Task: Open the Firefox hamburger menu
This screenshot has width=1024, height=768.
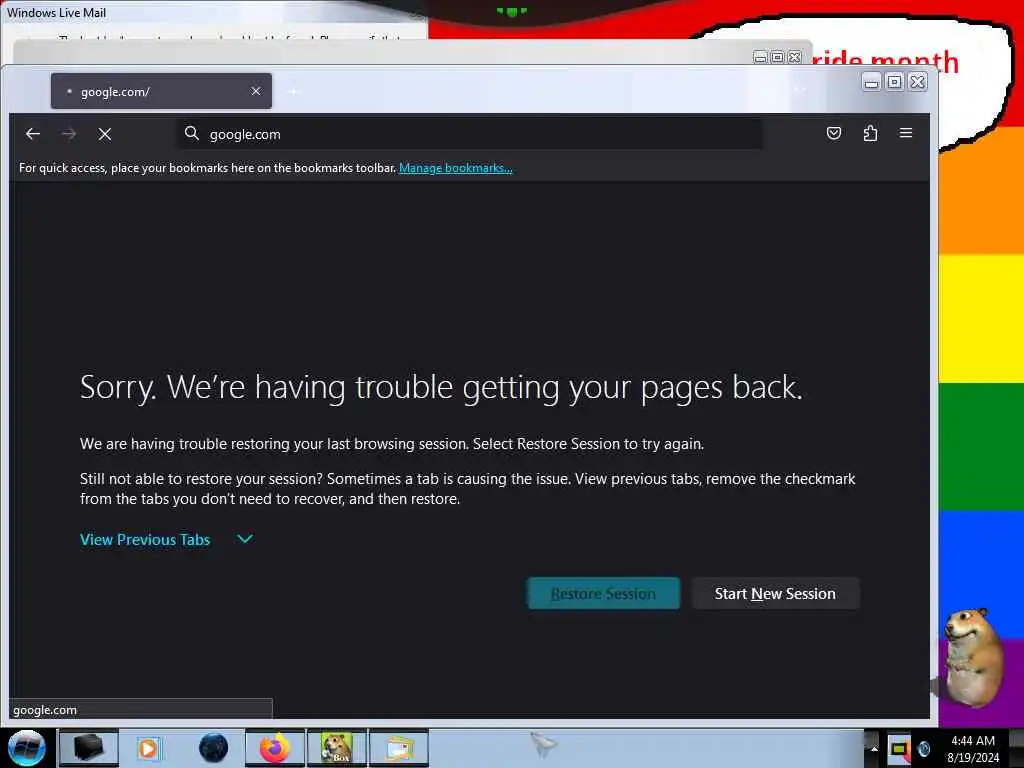Action: (x=906, y=133)
